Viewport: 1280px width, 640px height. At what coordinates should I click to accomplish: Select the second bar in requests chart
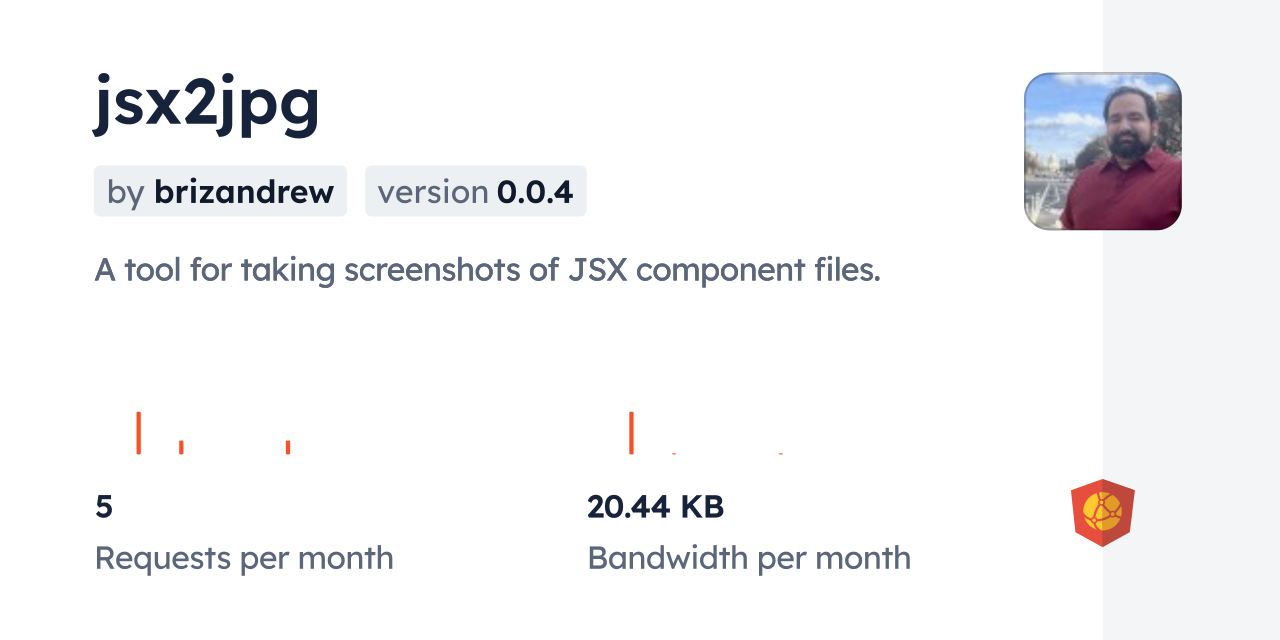181,447
